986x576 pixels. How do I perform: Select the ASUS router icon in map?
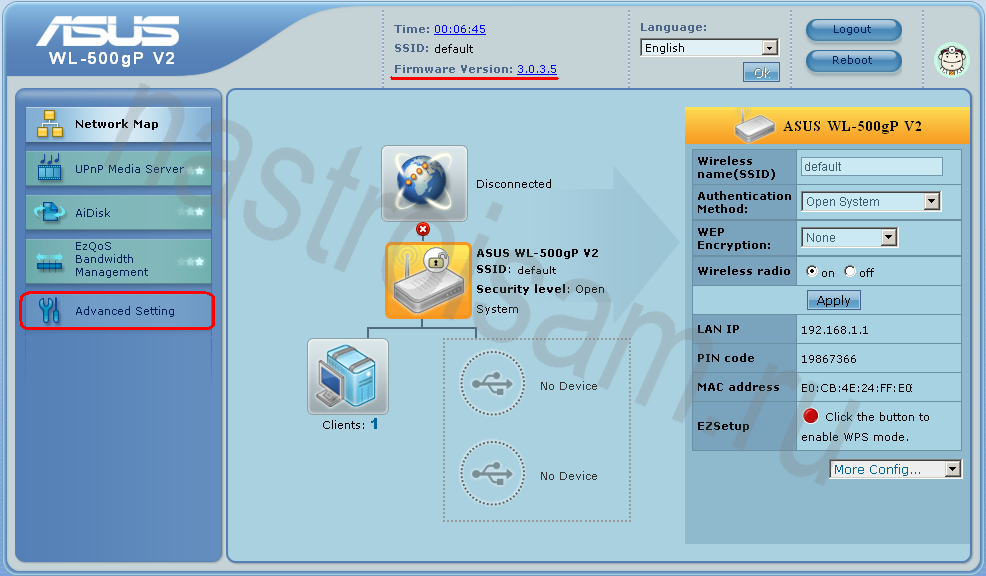click(x=428, y=281)
